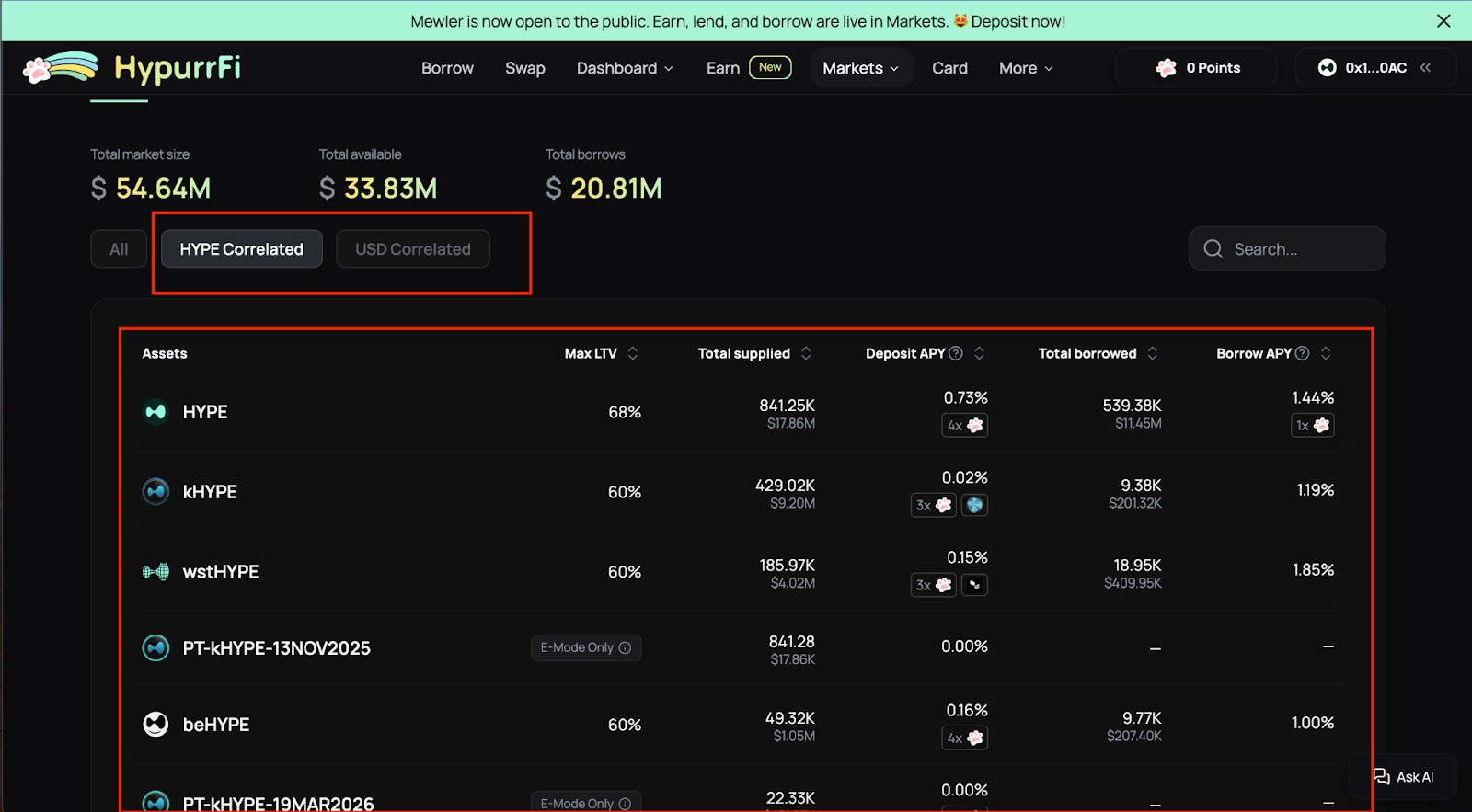Click the search magnifier icon
The image size is (1472, 812).
(1213, 248)
